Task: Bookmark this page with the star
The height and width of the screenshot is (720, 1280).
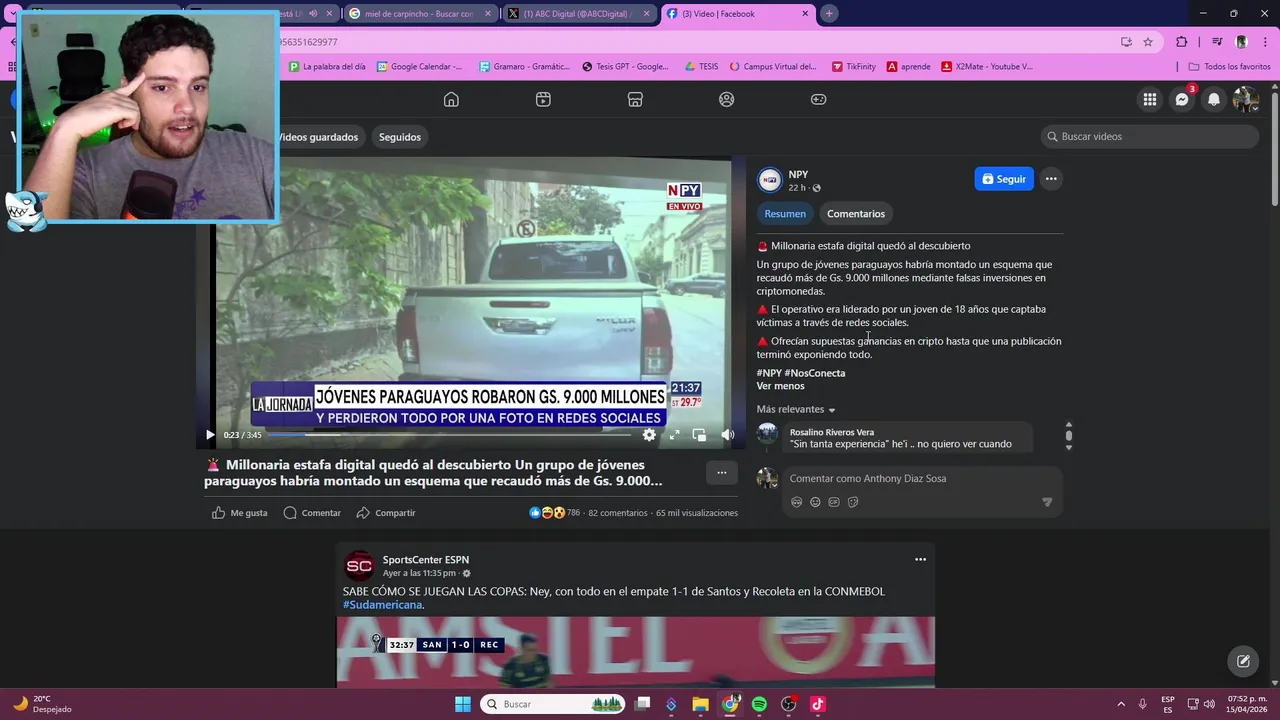Action: pyautogui.click(x=1148, y=42)
